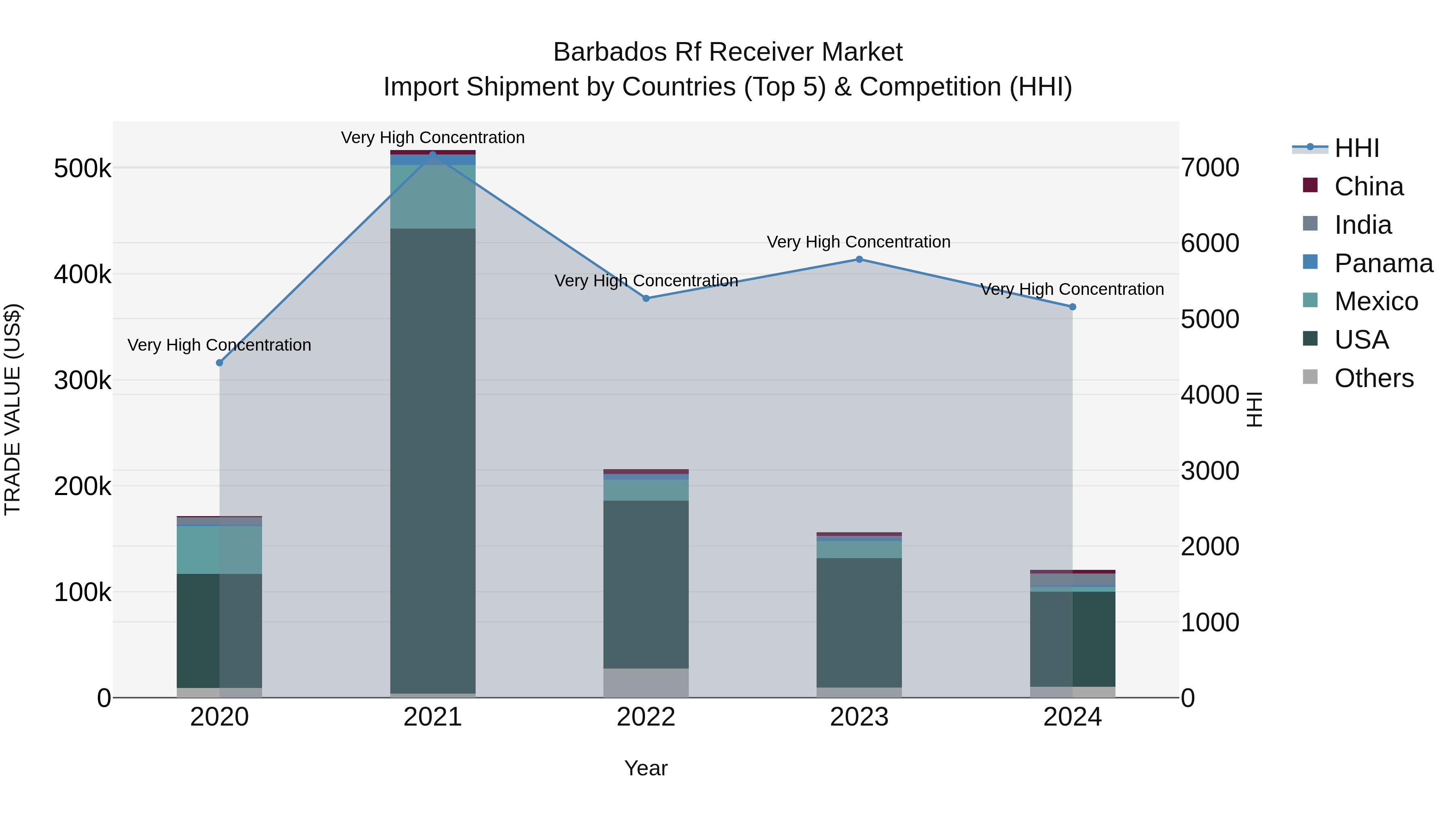The image size is (1456, 819).
Task: Toggle the Mexico legend entry
Action: point(1361,301)
